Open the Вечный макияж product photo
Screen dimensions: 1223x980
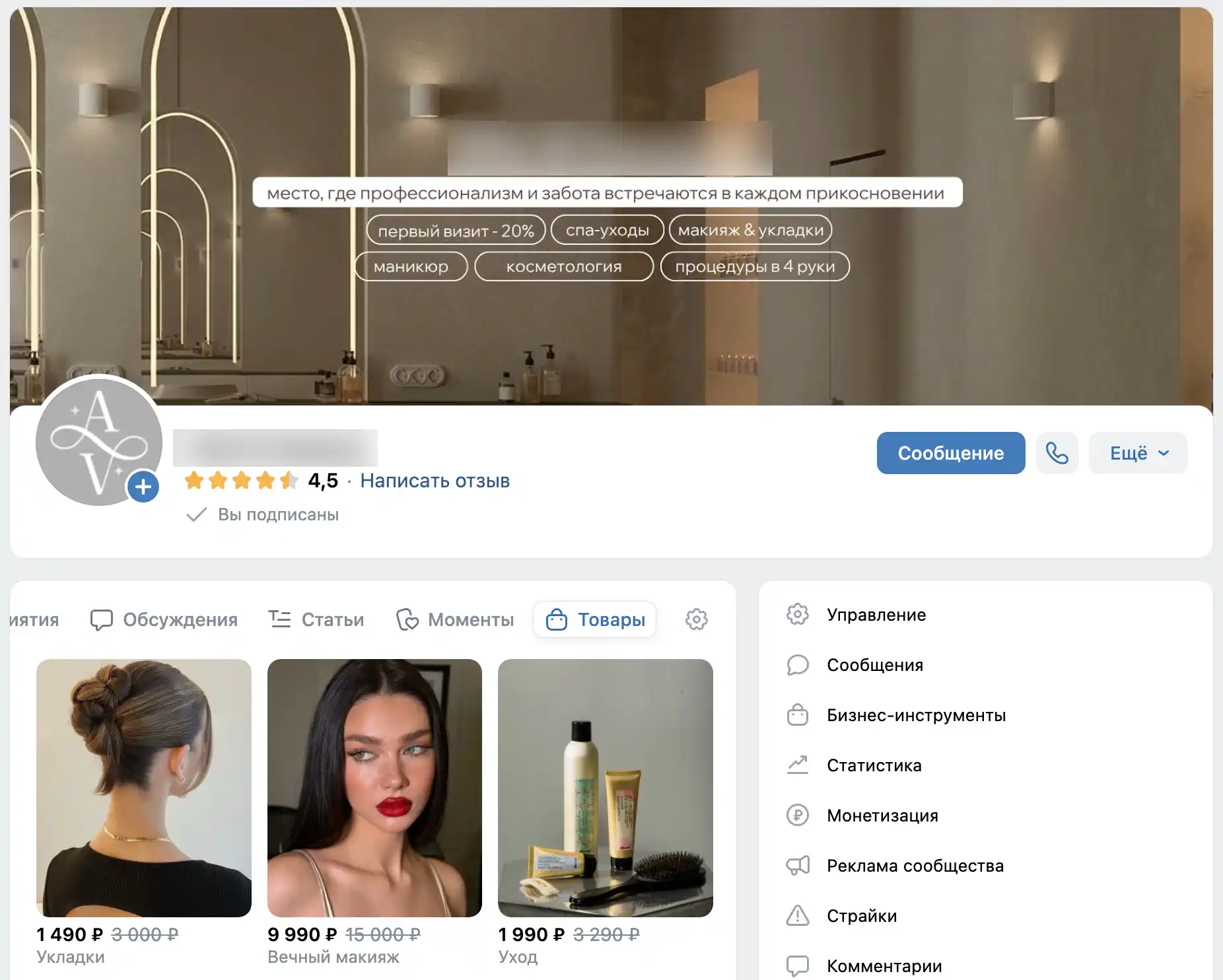click(x=374, y=788)
